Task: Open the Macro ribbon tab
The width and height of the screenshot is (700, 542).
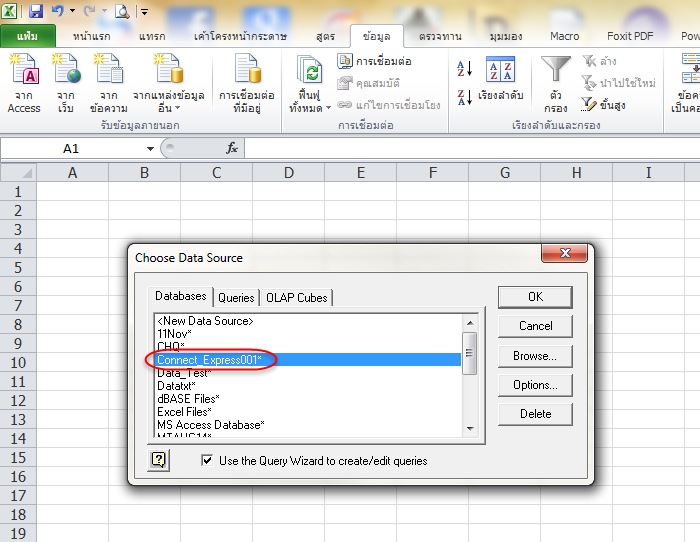Action: point(564,36)
